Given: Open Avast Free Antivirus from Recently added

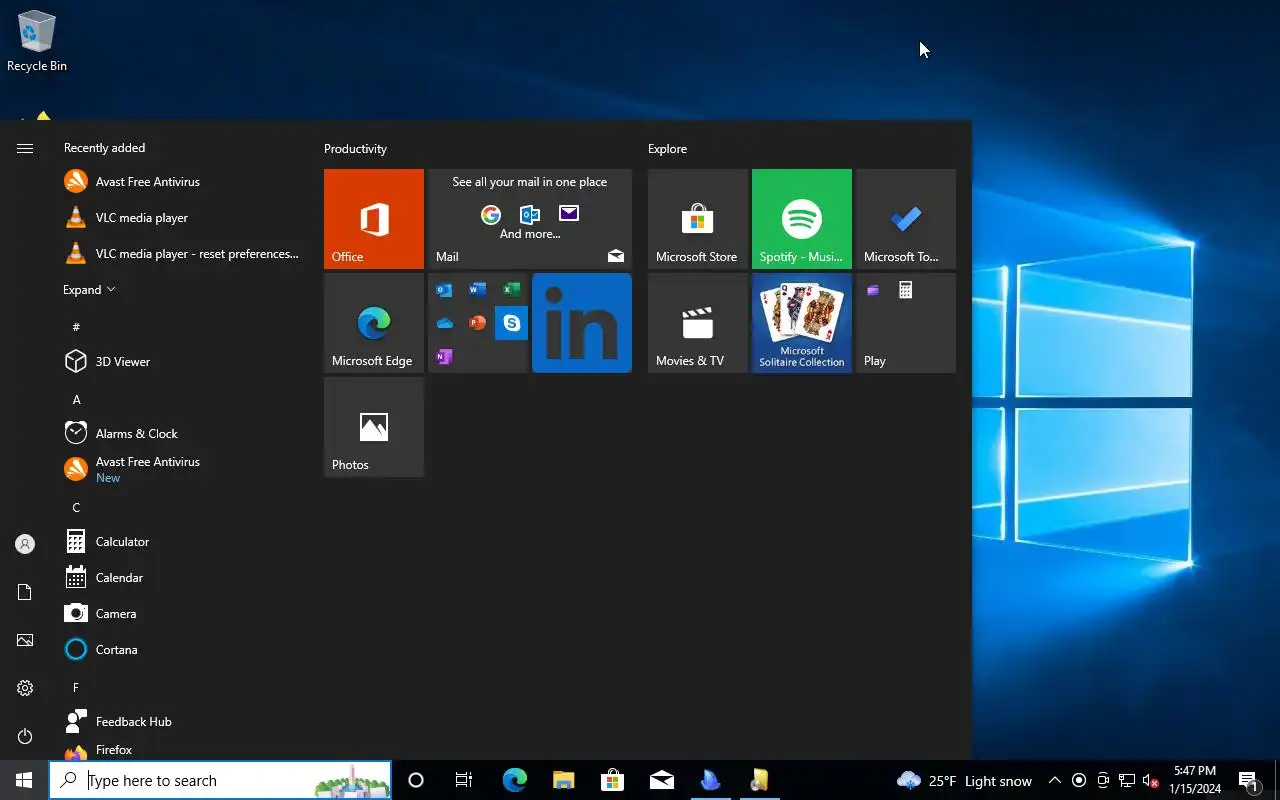Looking at the screenshot, I should tap(182, 182).
